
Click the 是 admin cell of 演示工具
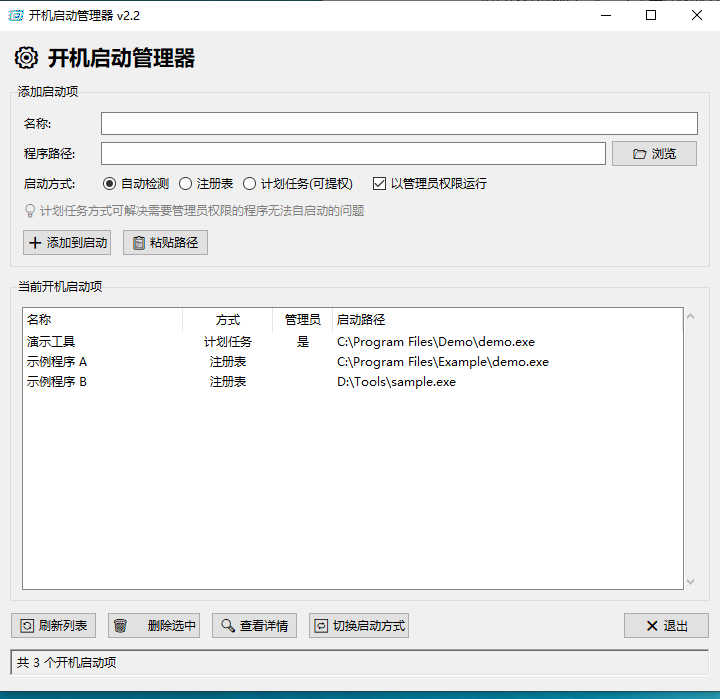(303, 342)
